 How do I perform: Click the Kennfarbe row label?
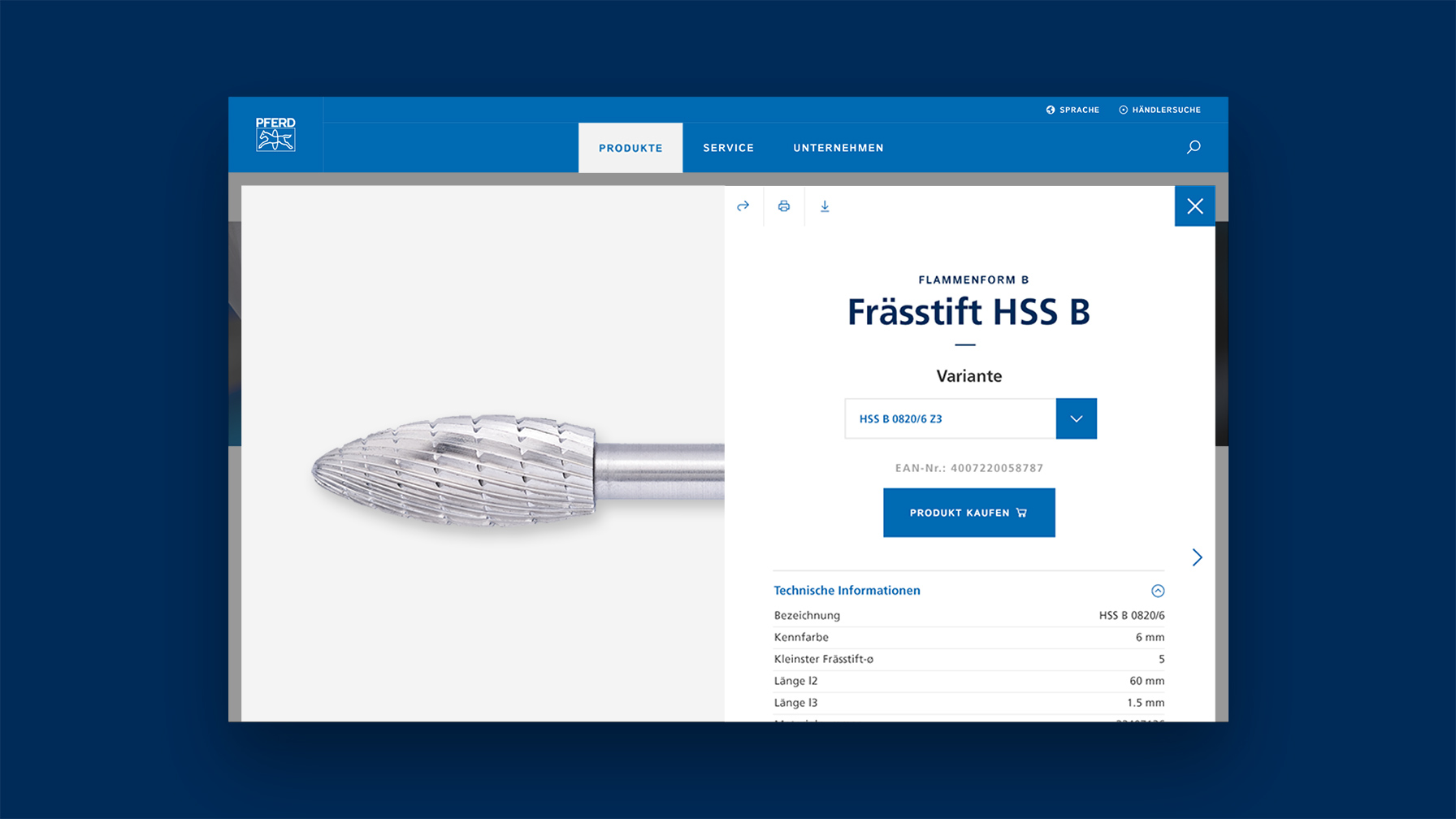801,637
